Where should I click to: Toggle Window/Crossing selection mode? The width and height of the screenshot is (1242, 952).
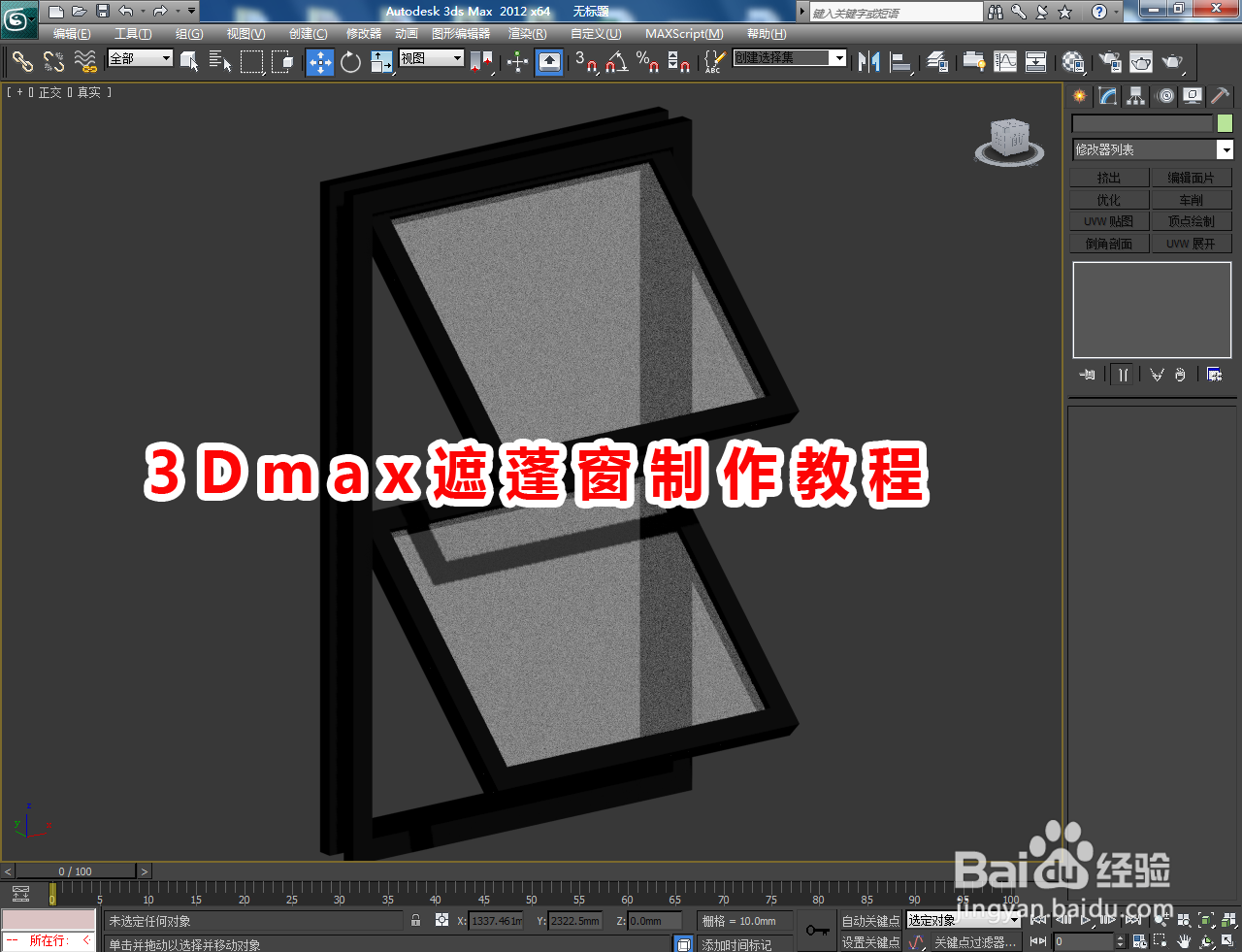tap(283, 61)
